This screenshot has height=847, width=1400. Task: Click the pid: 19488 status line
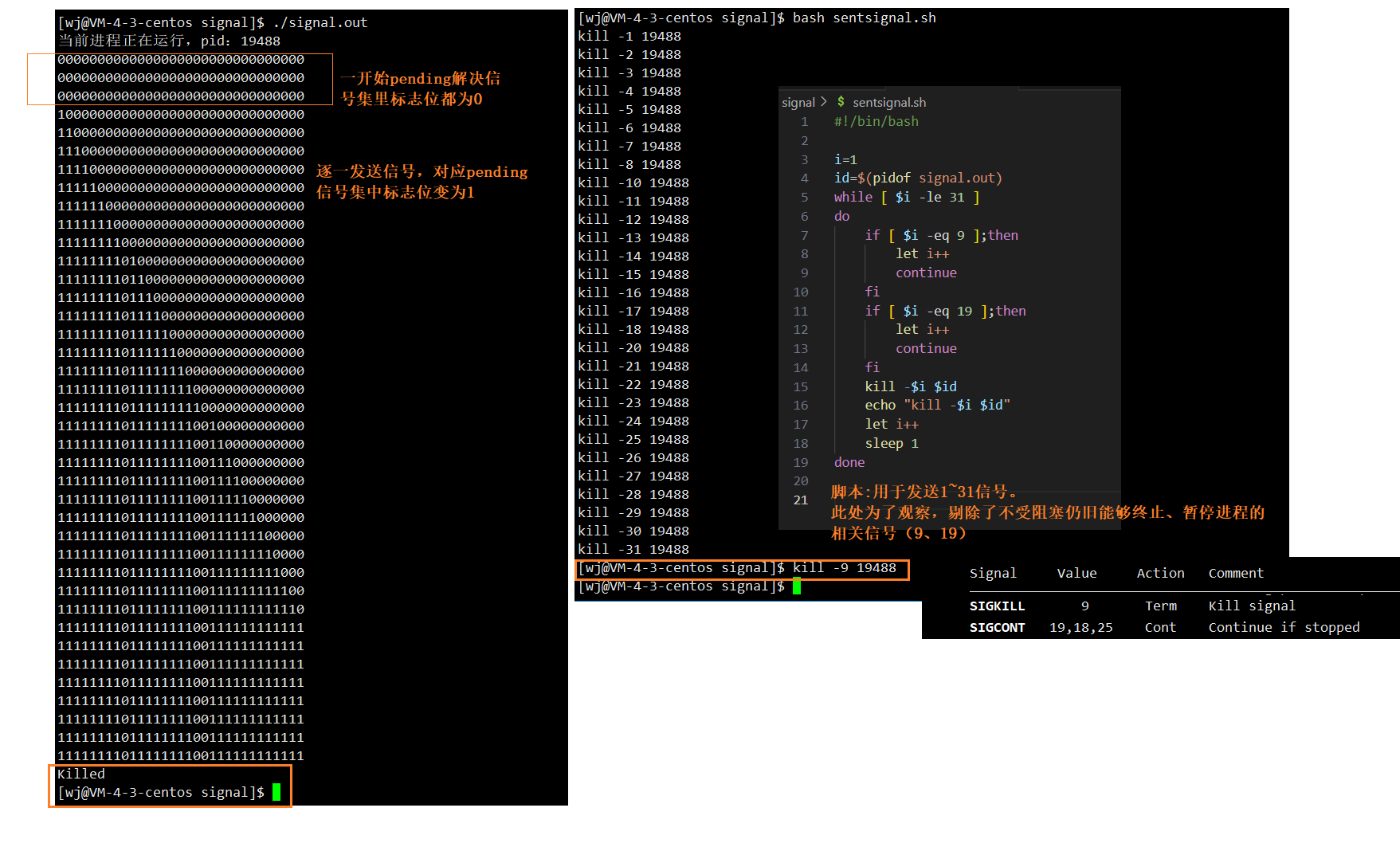point(169,41)
